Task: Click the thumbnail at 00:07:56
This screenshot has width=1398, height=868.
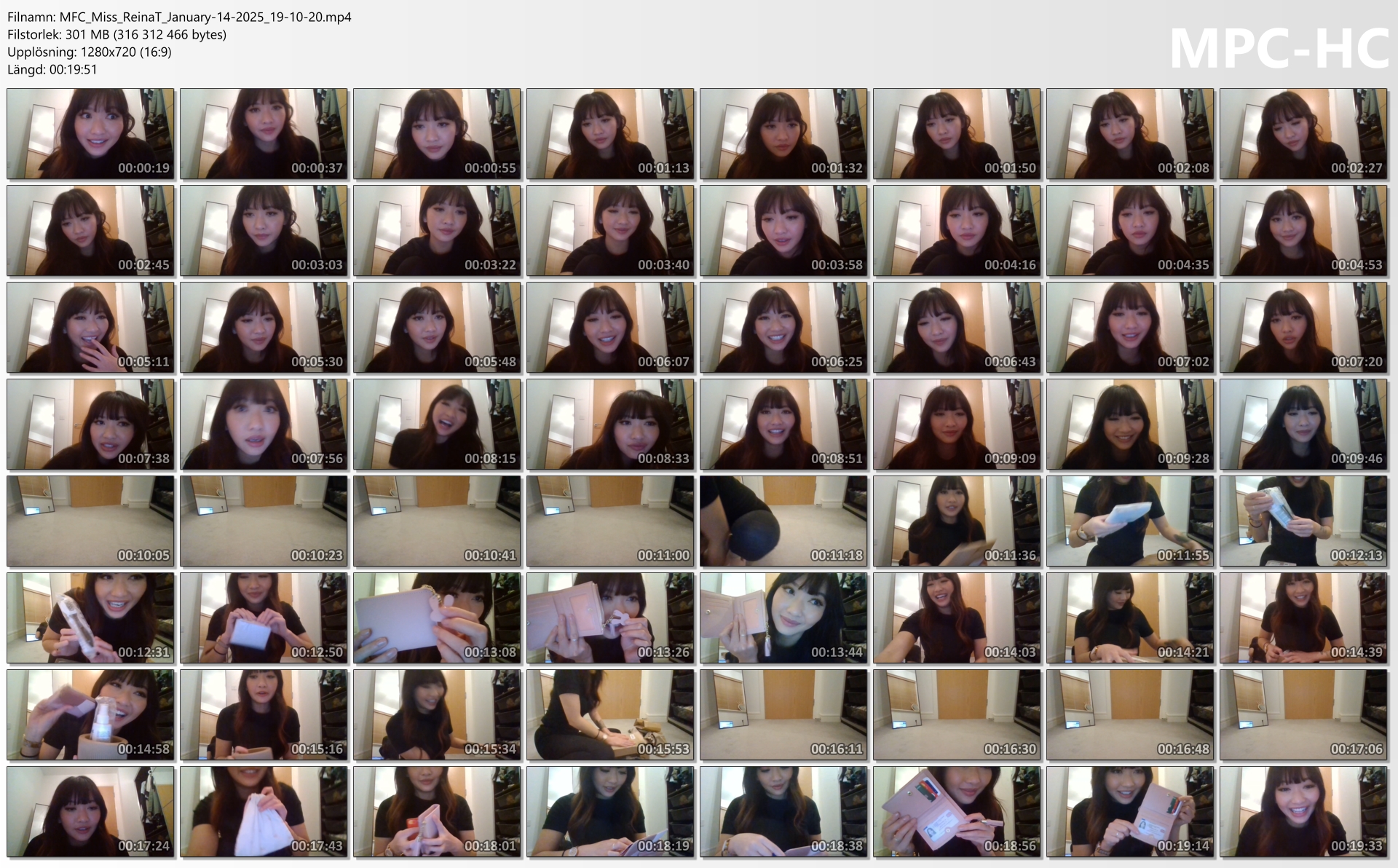Action: [264, 424]
